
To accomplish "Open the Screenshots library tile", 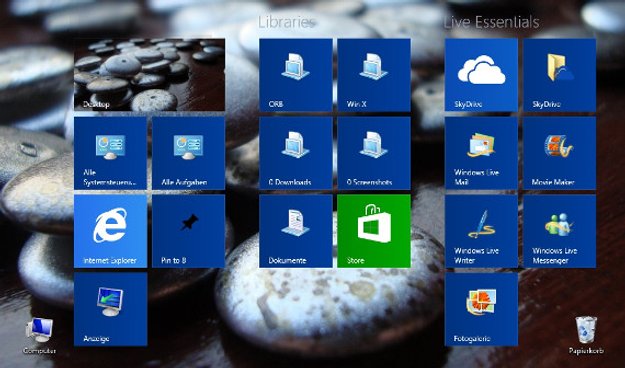I will click(374, 153).
